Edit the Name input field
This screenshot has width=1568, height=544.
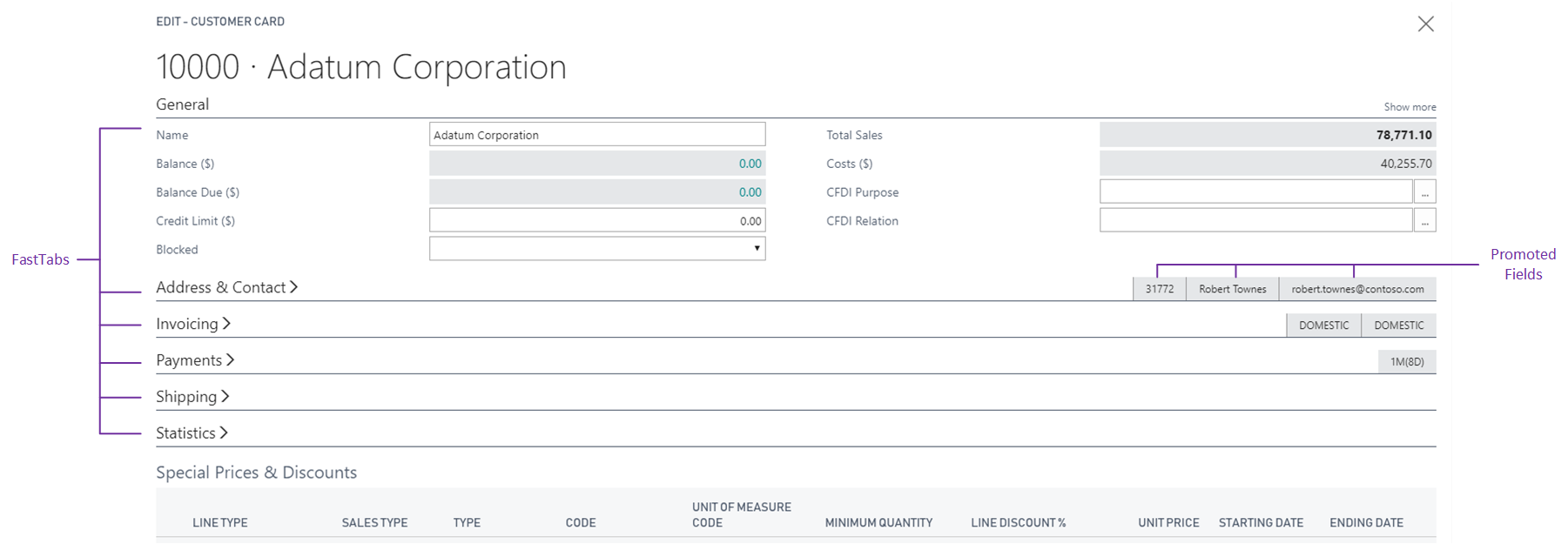pyautogui.click(x=597, y=134)
